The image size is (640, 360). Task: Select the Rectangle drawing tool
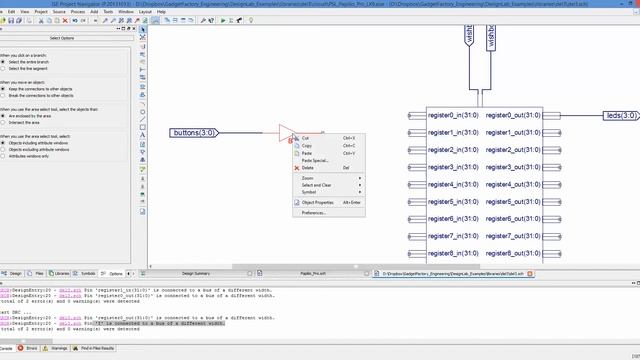click(142, 127)
